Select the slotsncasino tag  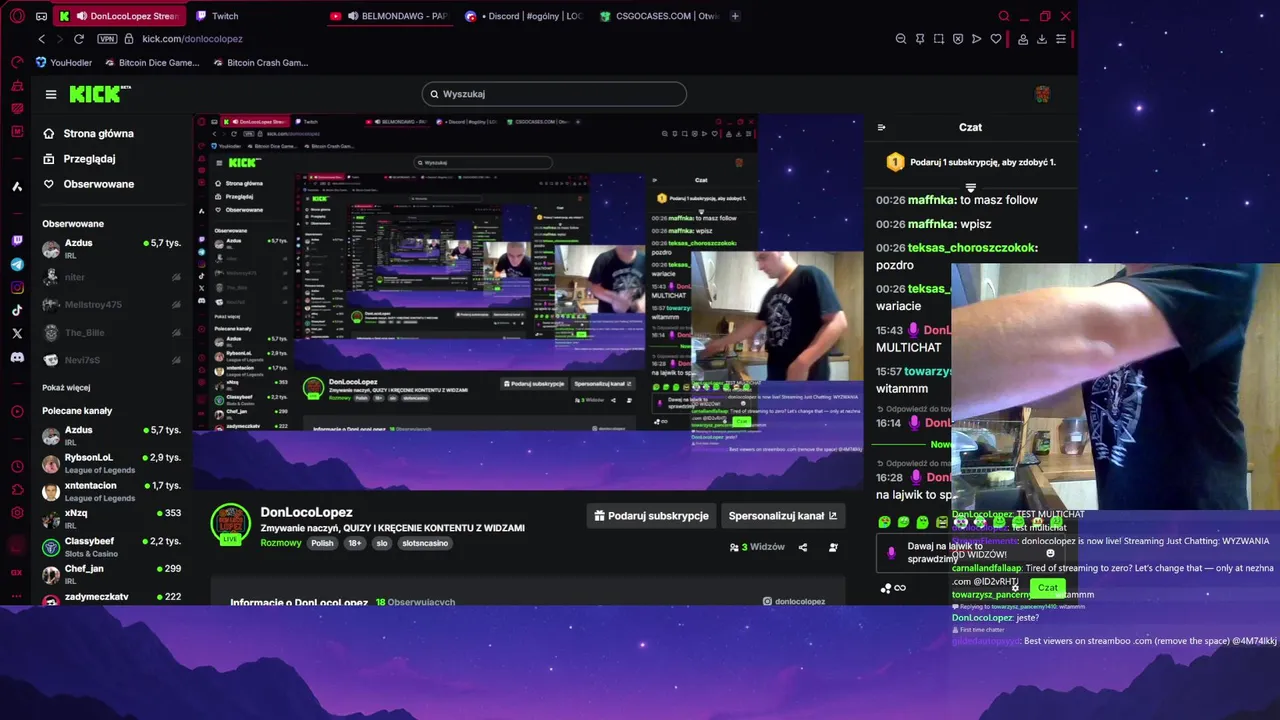(425, 543)
